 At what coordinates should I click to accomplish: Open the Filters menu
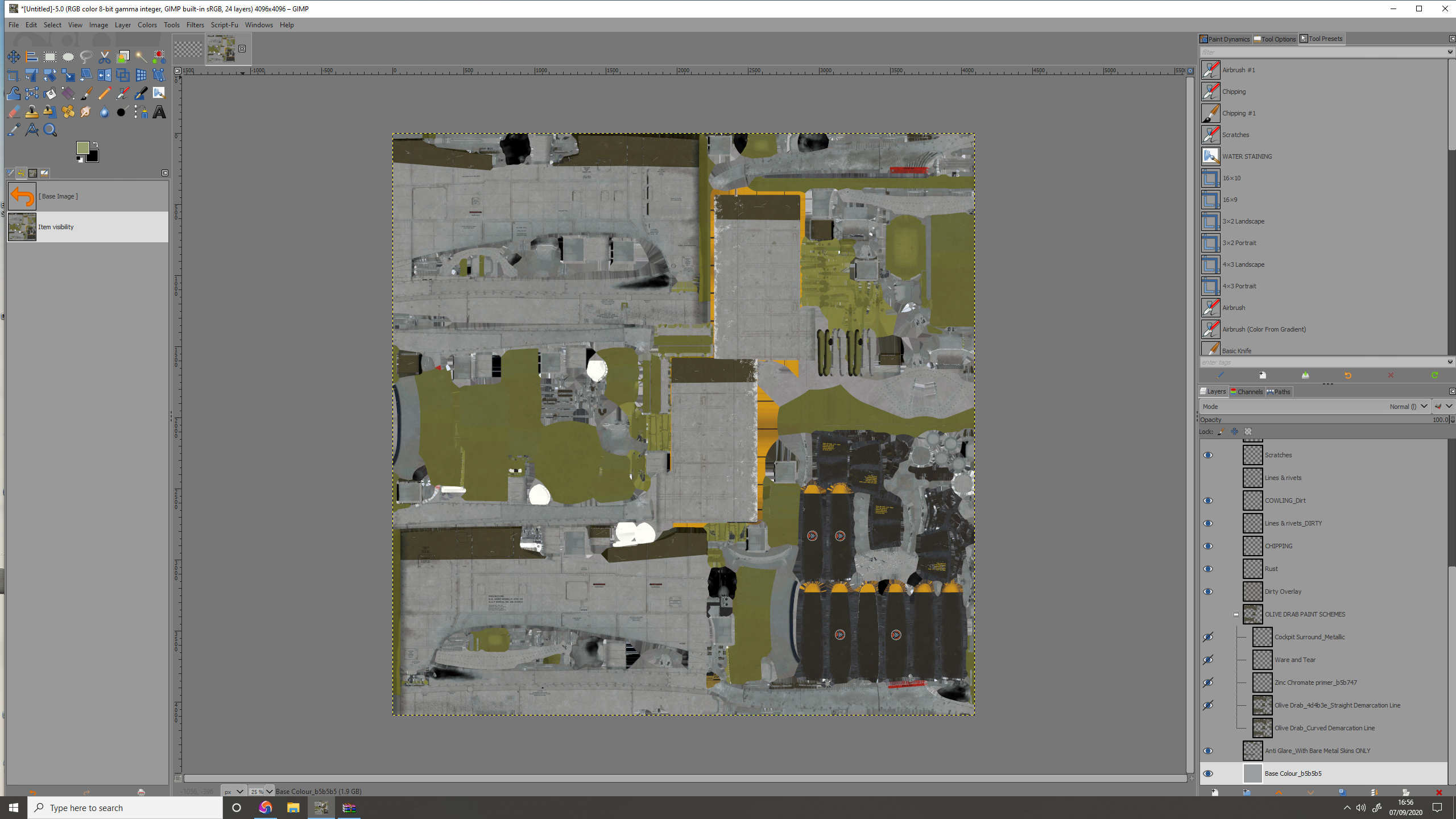tap(195, 25)
